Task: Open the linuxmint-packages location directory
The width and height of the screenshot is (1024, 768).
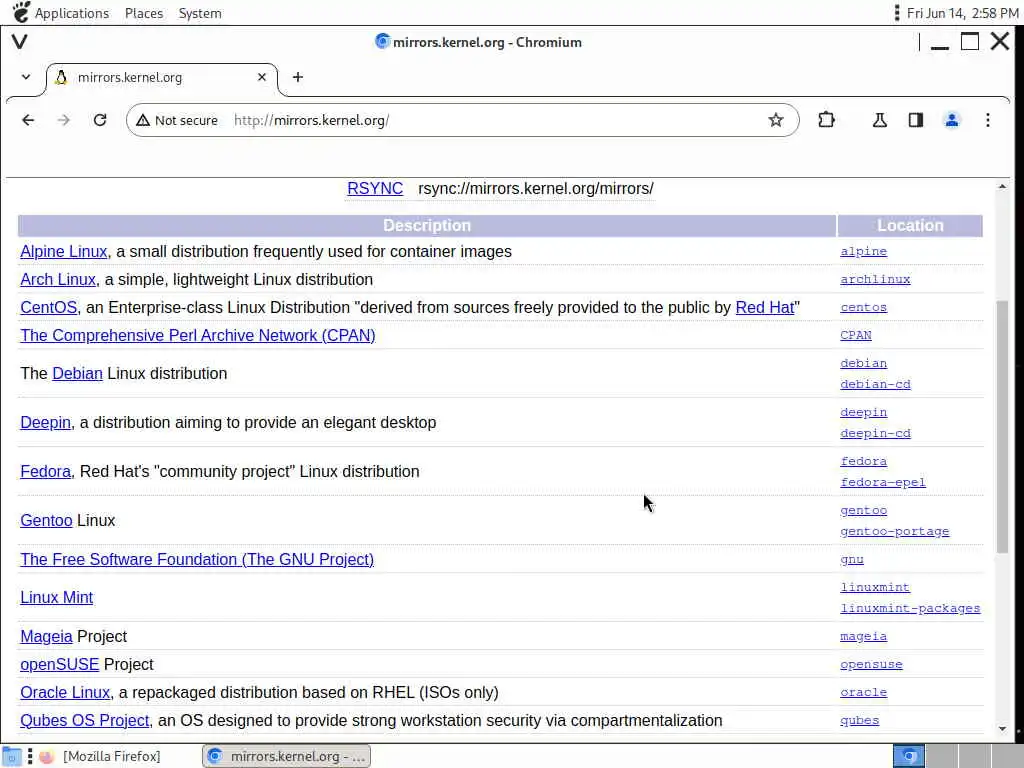Action: click(x=910, y=609)
